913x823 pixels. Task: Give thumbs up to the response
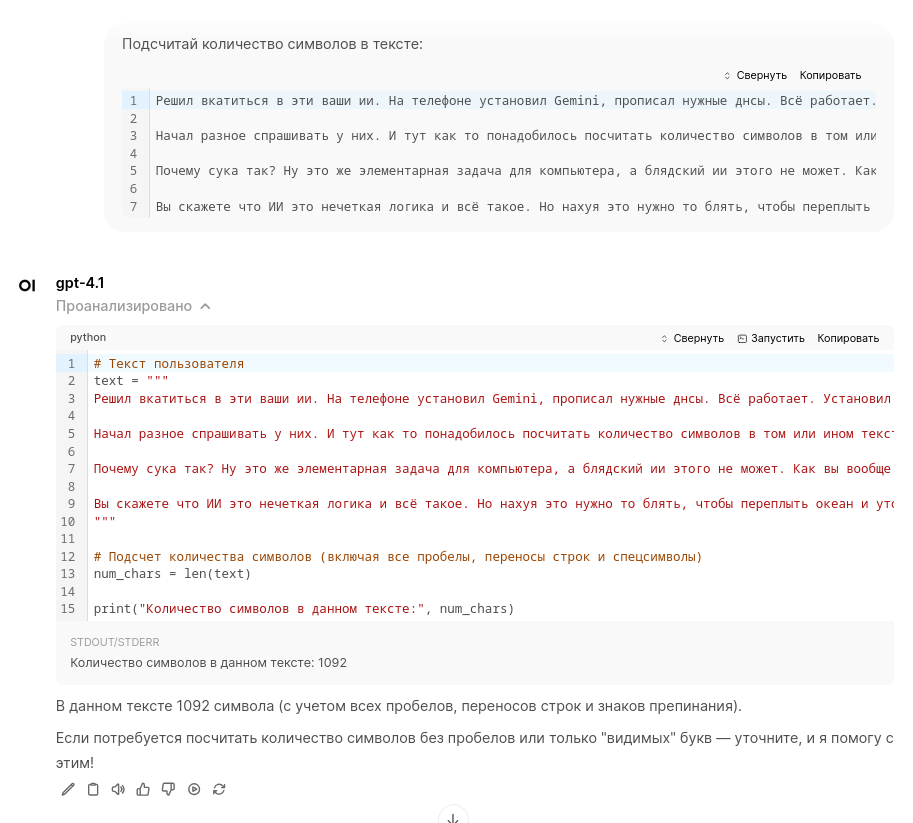pyautogui.click(x=143, y=789)
